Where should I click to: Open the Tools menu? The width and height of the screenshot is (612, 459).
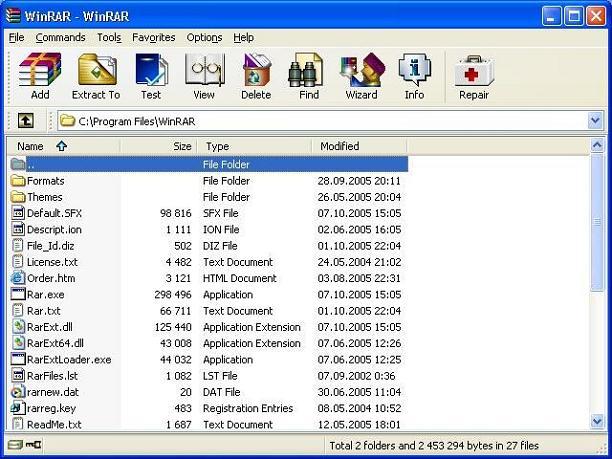[x=109, y=37]
